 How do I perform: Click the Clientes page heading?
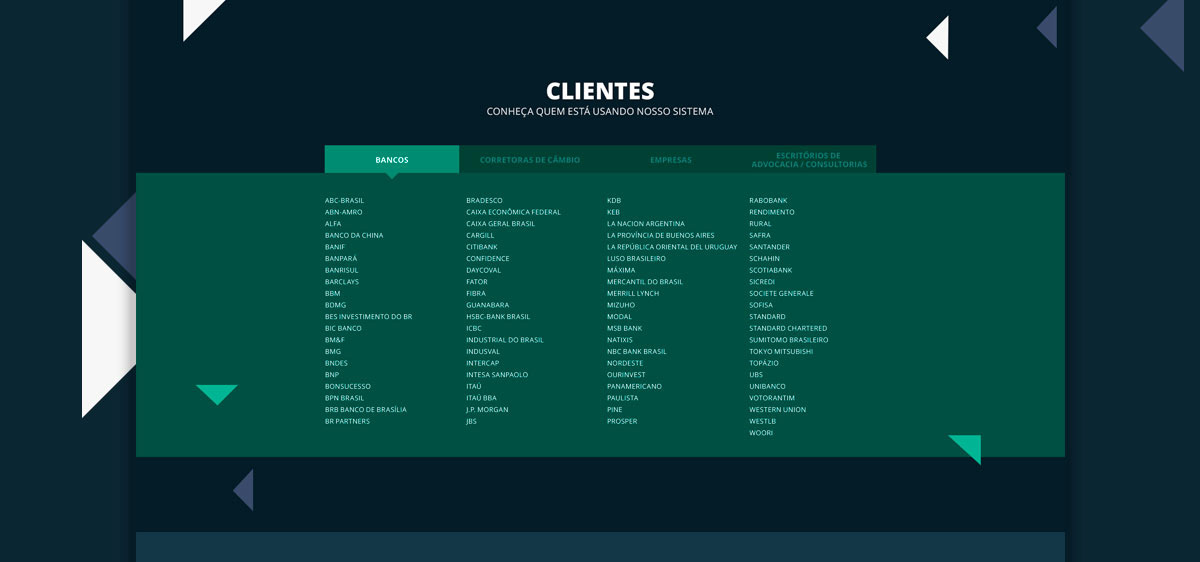[600, 91]
